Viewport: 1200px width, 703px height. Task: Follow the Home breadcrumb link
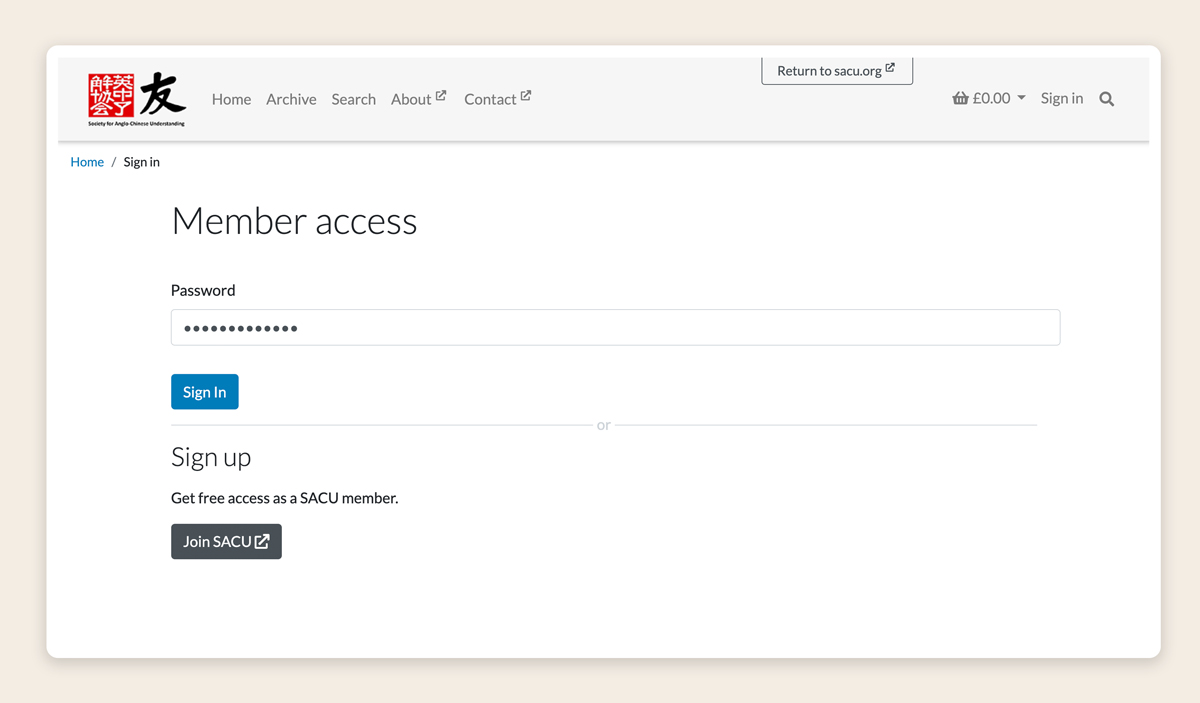(87, 162)
